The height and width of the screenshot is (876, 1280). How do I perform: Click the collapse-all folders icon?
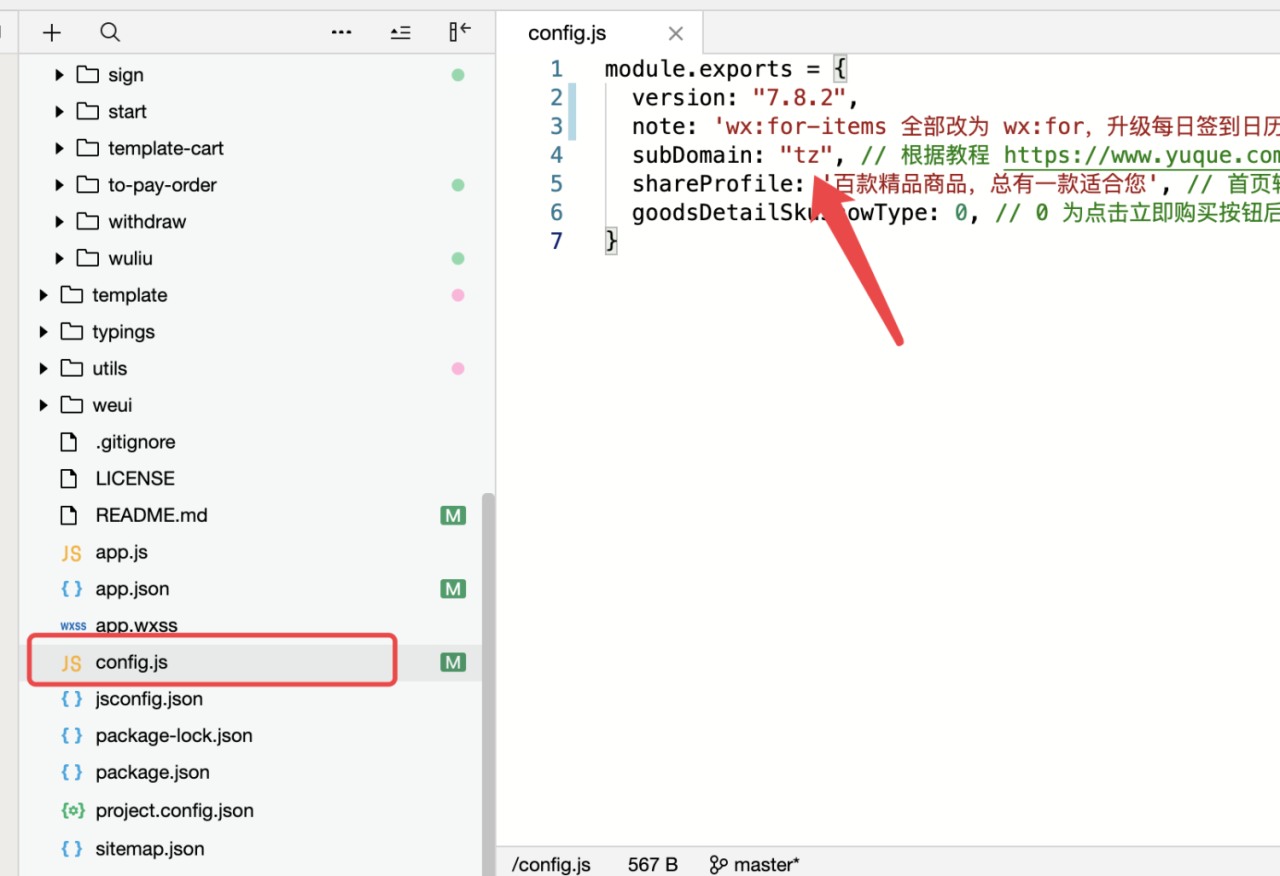pyautogui.click(x=400, y=33)
